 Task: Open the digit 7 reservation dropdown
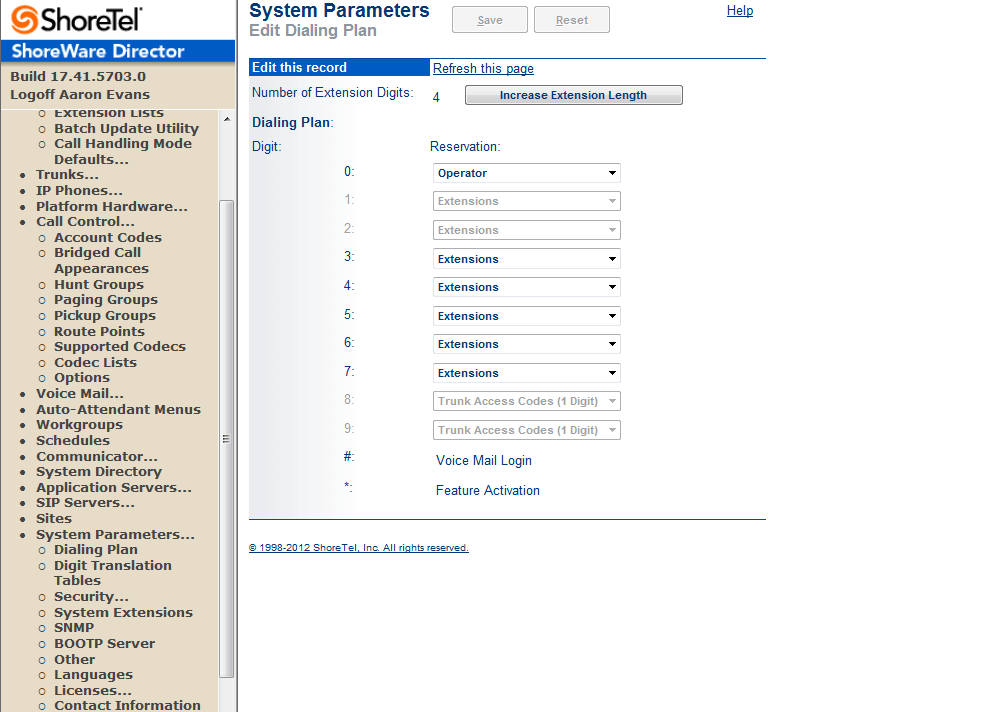[527, 373]
